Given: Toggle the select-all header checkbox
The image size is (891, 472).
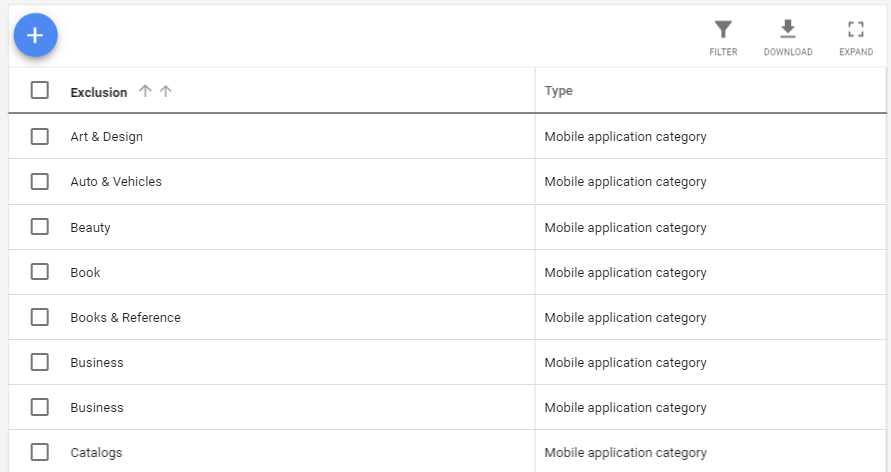Looking at the screenshot, I should [40, 91].
